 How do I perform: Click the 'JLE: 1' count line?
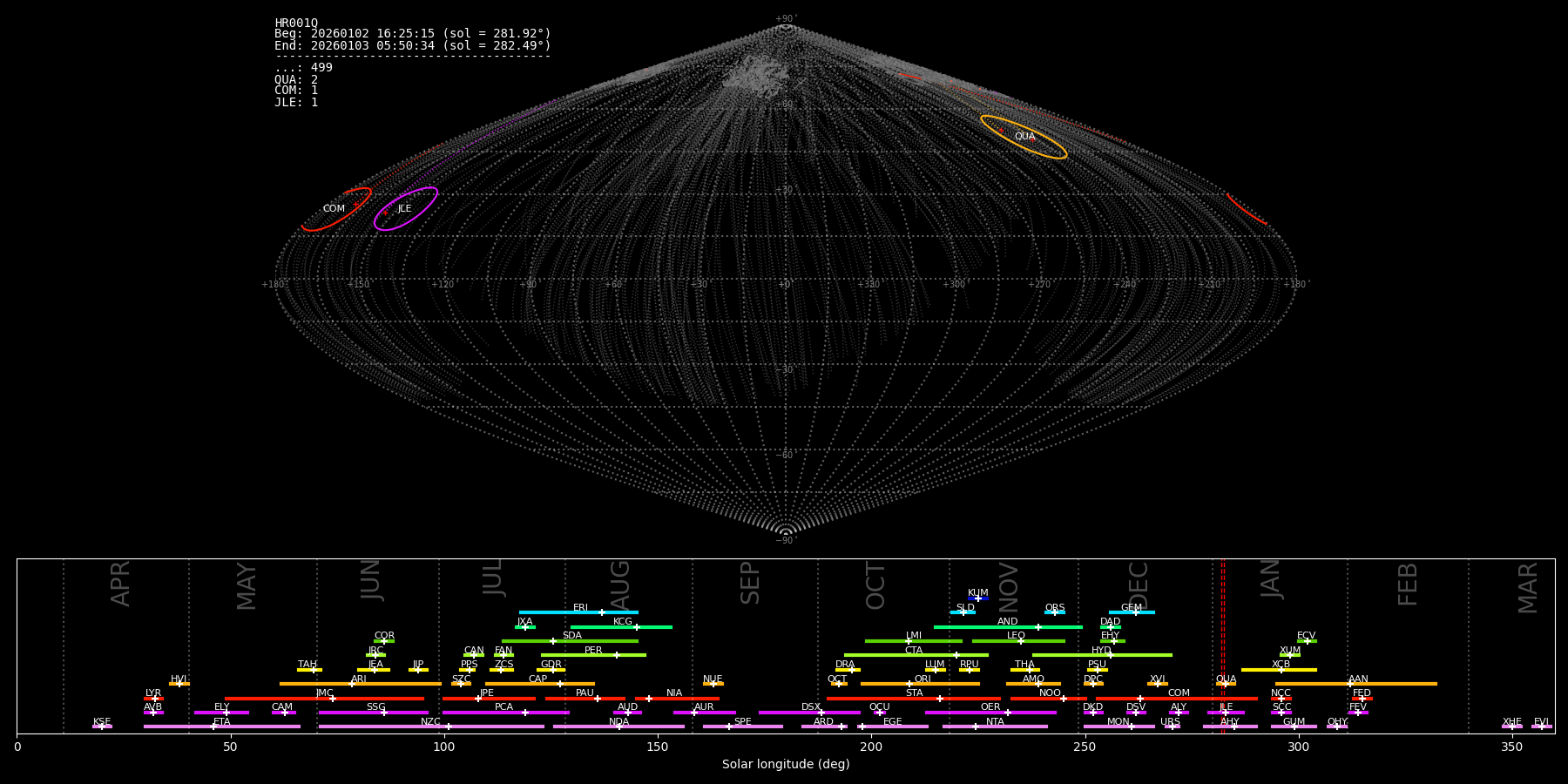(x=296, y=102)
